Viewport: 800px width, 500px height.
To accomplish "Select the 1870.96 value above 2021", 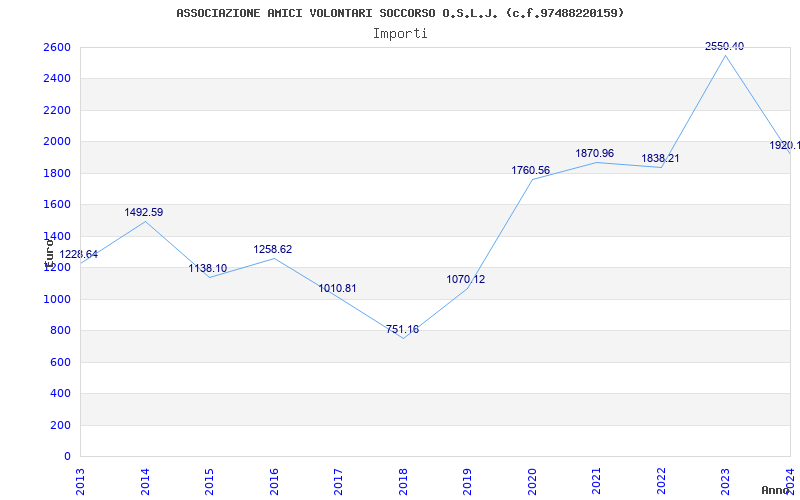I will click(x=594, y=153).
